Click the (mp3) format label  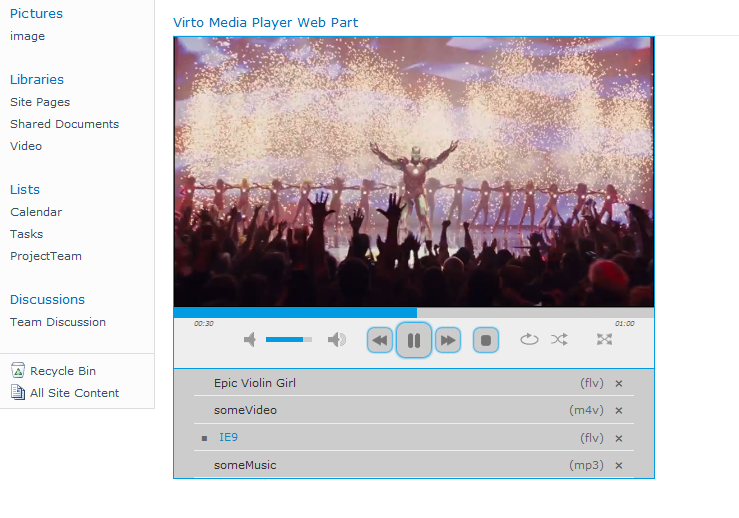[x=586, y=466]
